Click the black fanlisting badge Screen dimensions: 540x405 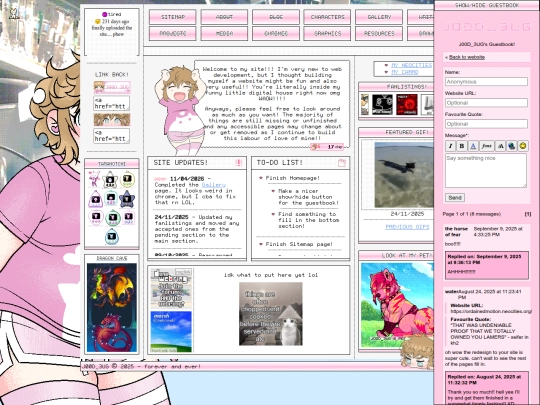(382, 104)
